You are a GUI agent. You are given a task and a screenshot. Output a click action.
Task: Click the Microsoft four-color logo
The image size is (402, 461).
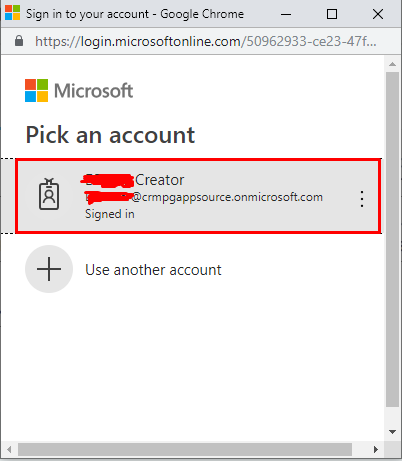37,90
